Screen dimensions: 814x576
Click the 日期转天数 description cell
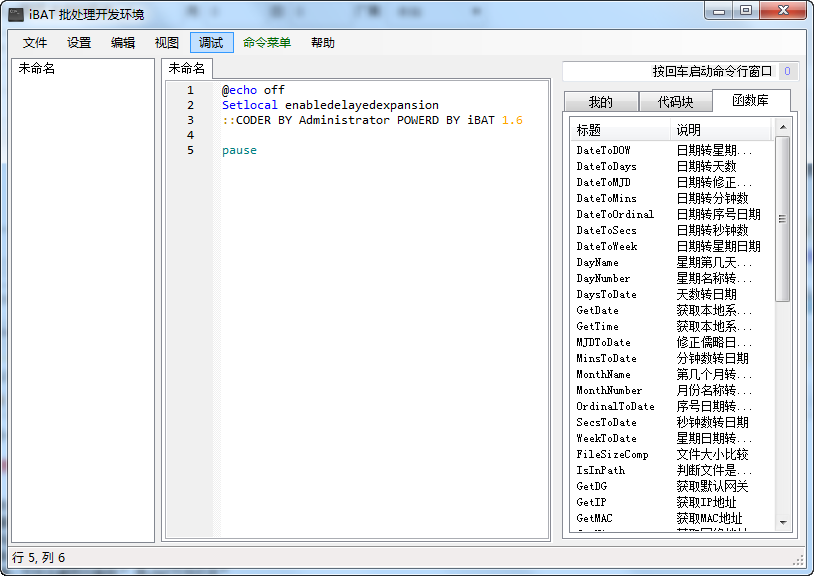tap(707, 167)
